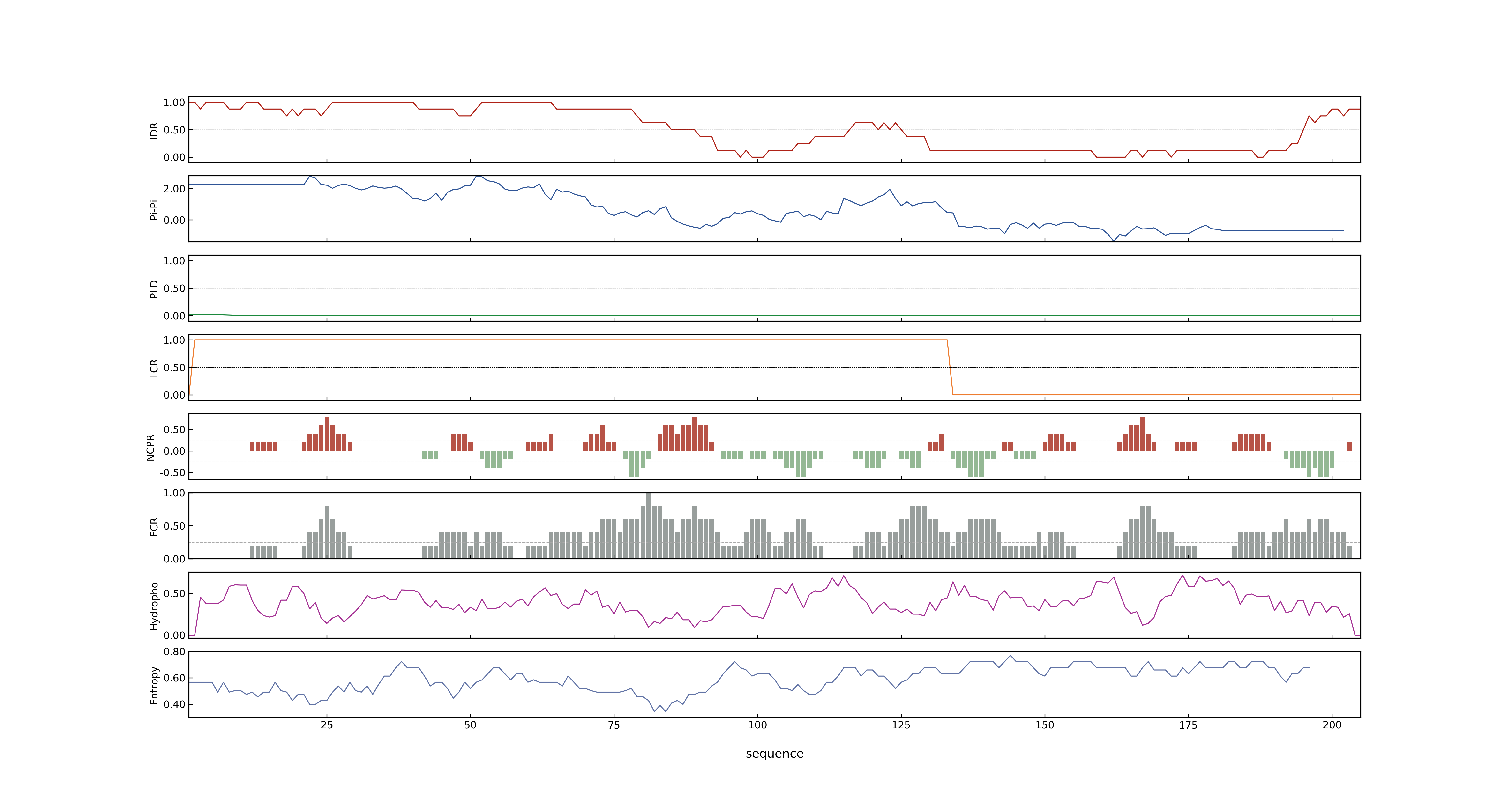1512x806 pixels.
Task: Click the 2.00 tick on the Pi-Pi axis
Action: coord(174,189)
